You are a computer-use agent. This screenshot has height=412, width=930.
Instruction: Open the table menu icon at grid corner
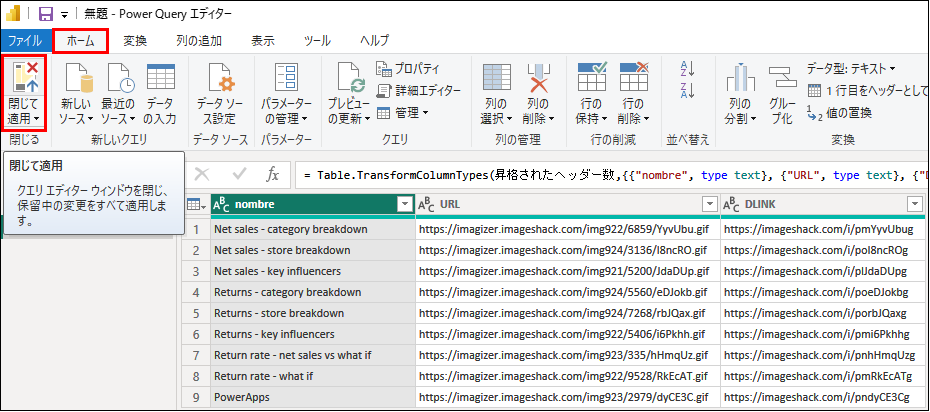click(196, 205)
